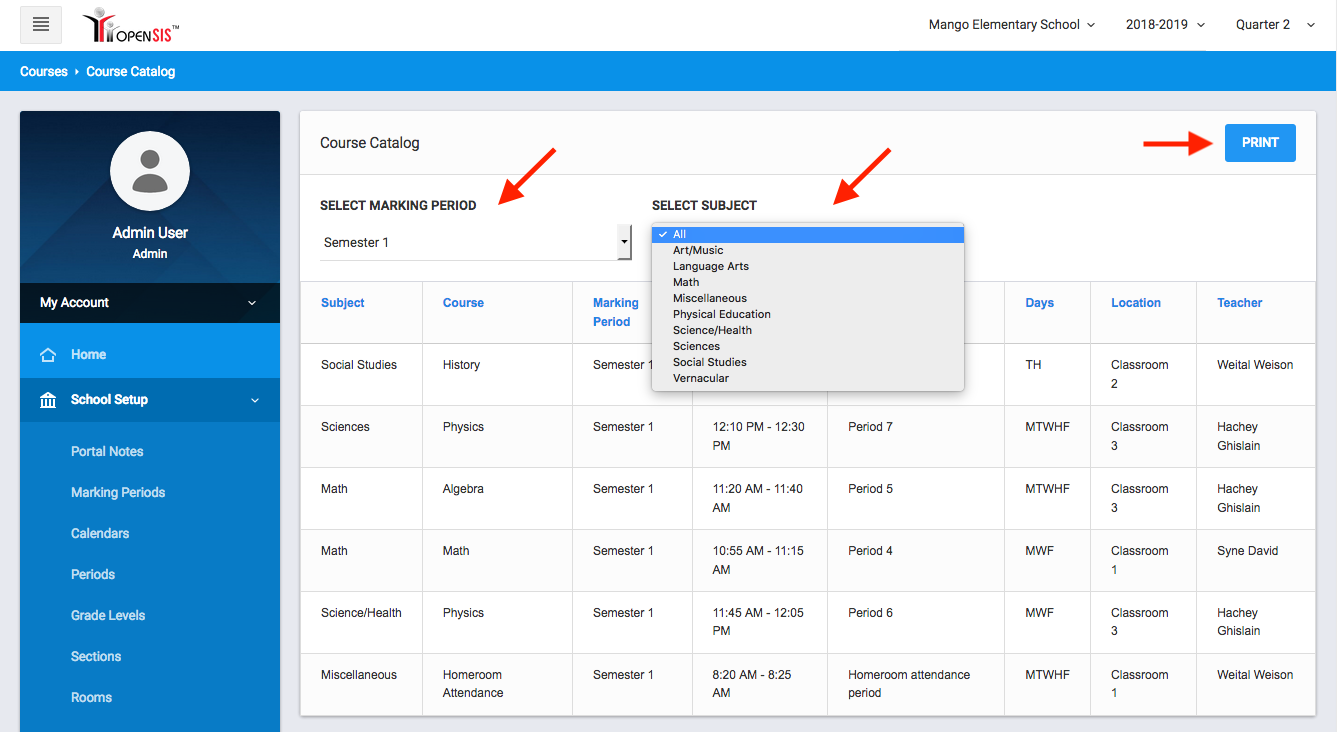Choose Physical Education in subject list

721,314
